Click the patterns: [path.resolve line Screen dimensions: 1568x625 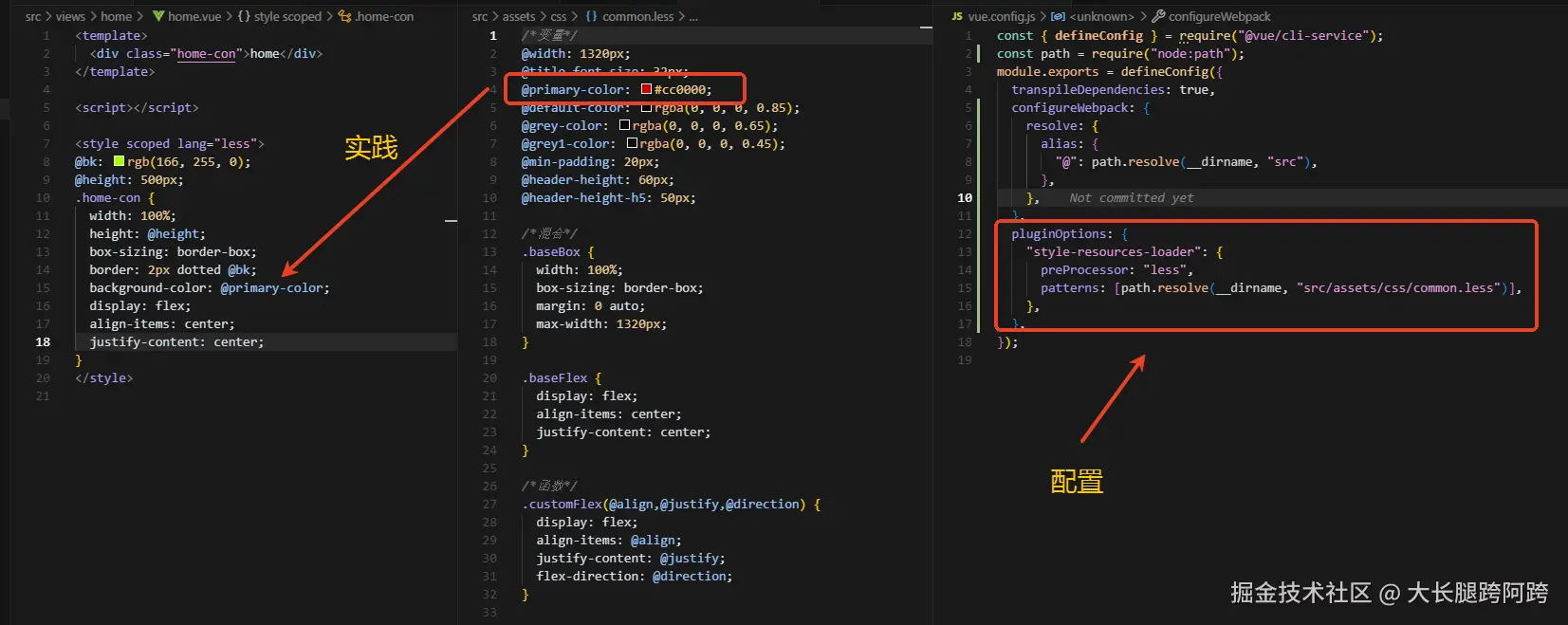1281,287
